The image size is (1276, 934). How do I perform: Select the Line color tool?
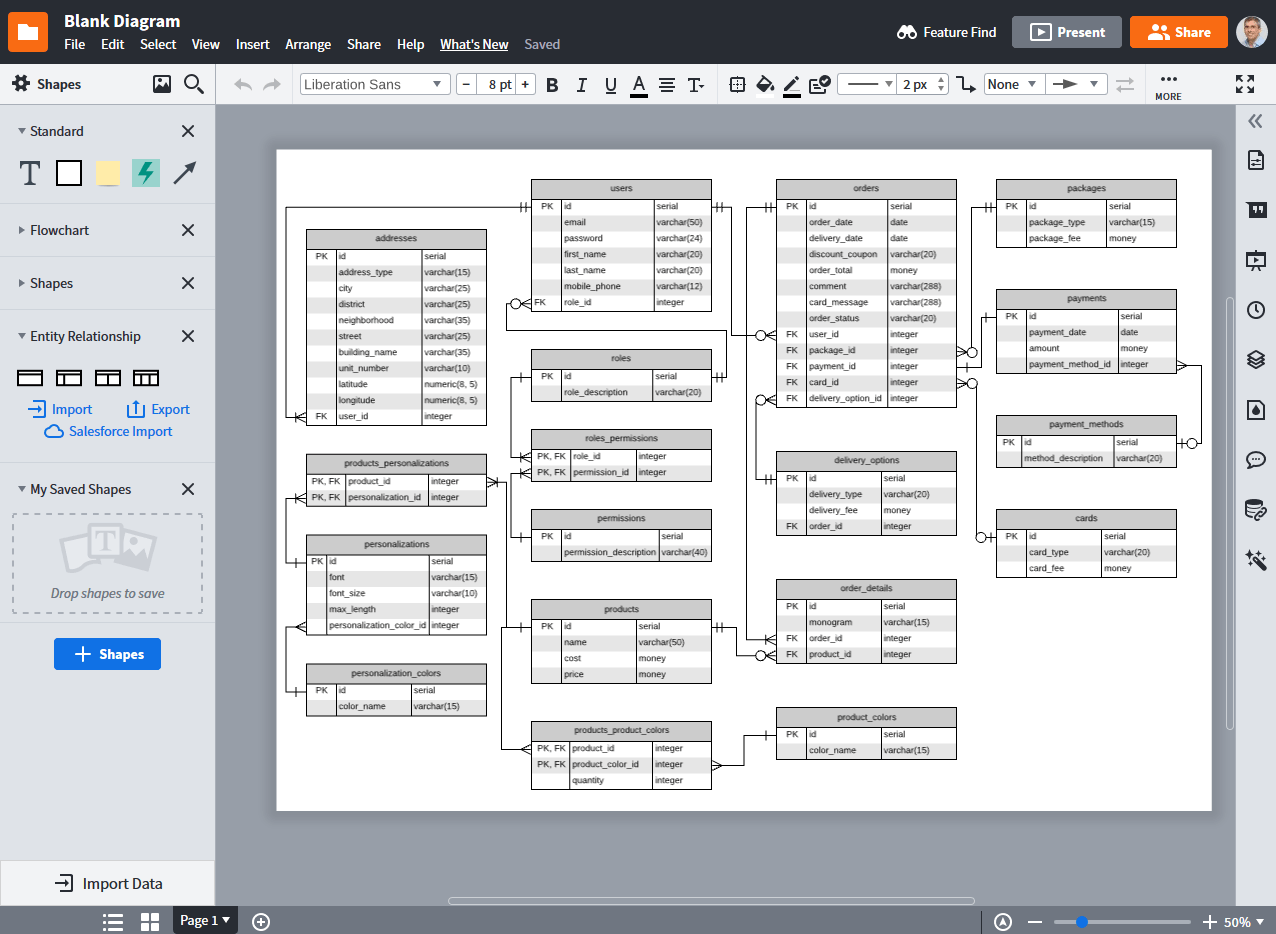point(792,85)
